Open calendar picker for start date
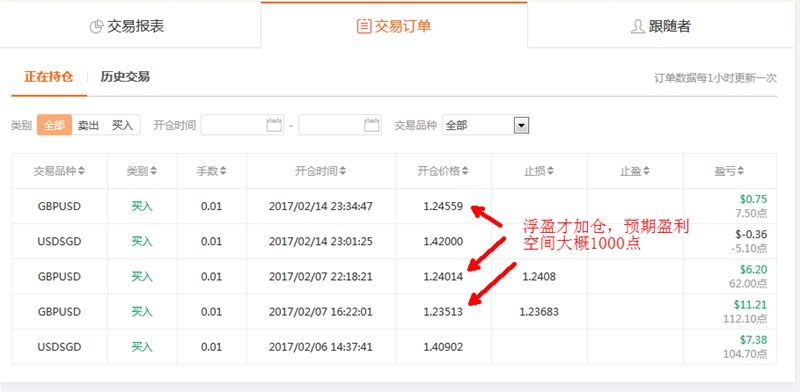The height and width of the screenshot is (392, 800). point(274,125)
